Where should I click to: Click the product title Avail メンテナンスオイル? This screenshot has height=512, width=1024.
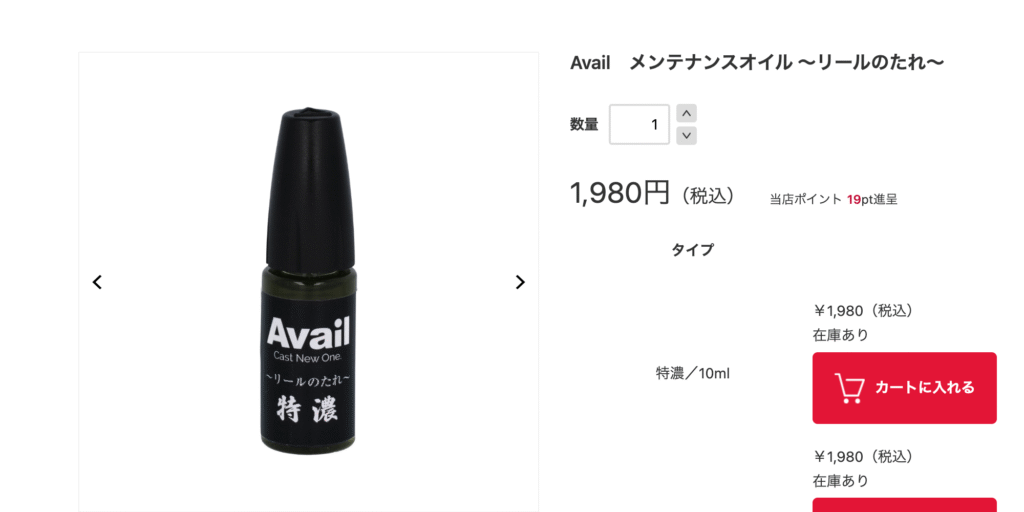click(757, 63)
